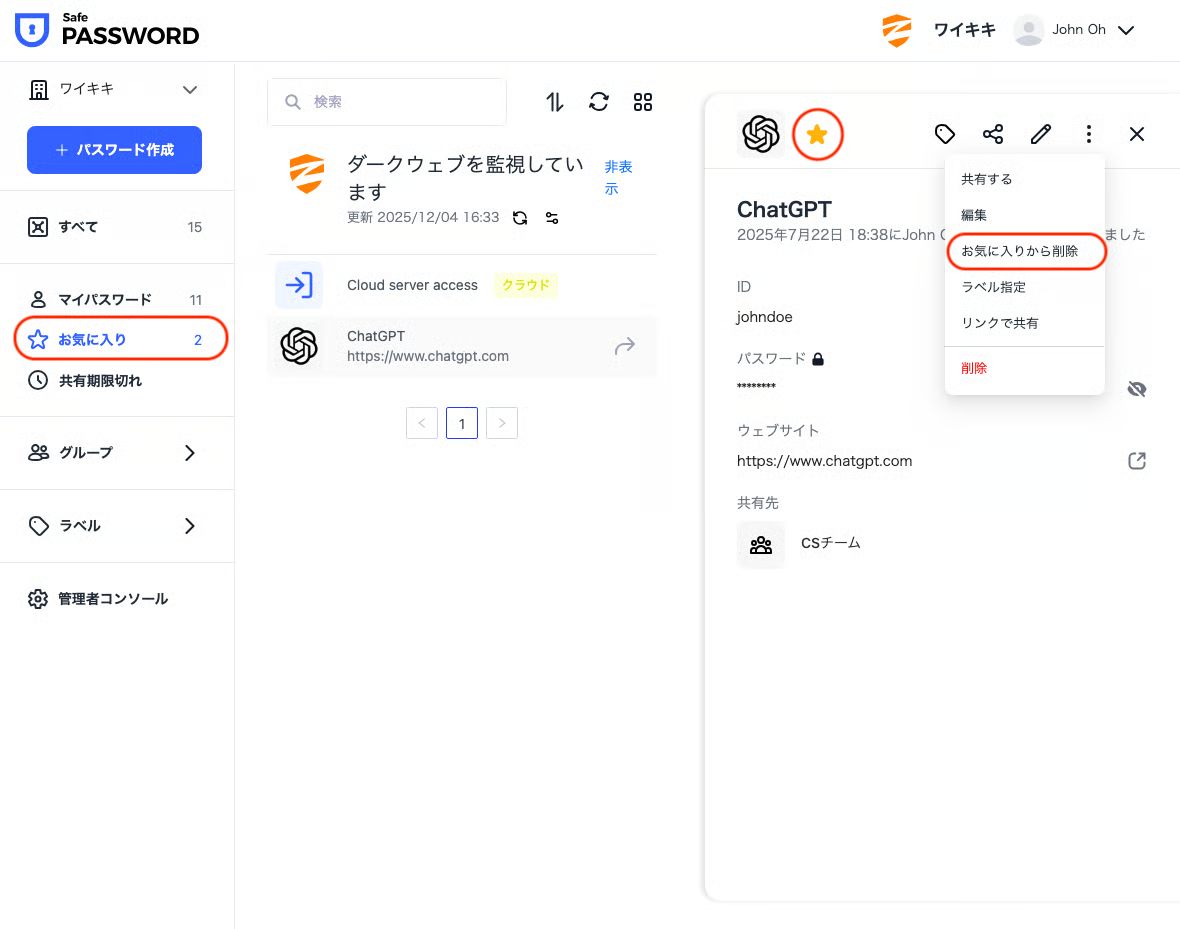1180x929 pixels.
Task: Open the website external link icon
Action: click(1136, 461)
